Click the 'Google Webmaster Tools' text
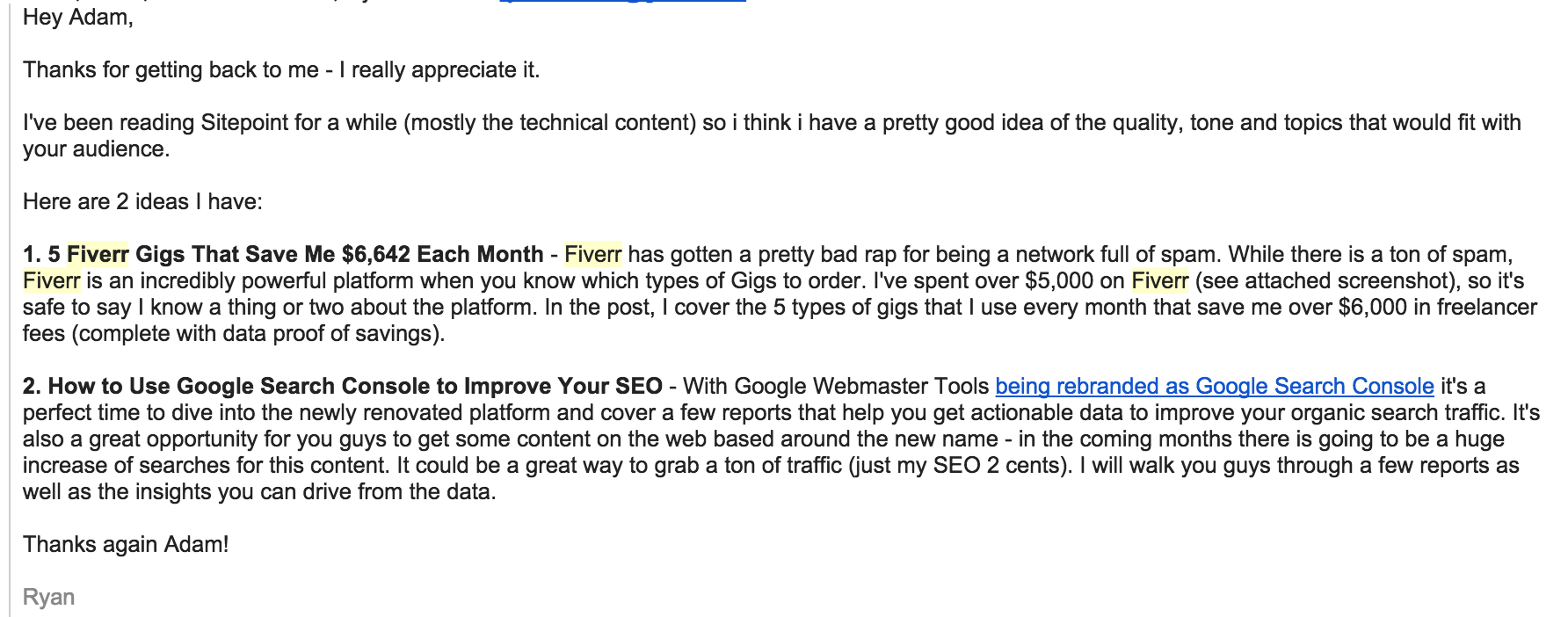 pyautogui.click(x=861, y=386)
